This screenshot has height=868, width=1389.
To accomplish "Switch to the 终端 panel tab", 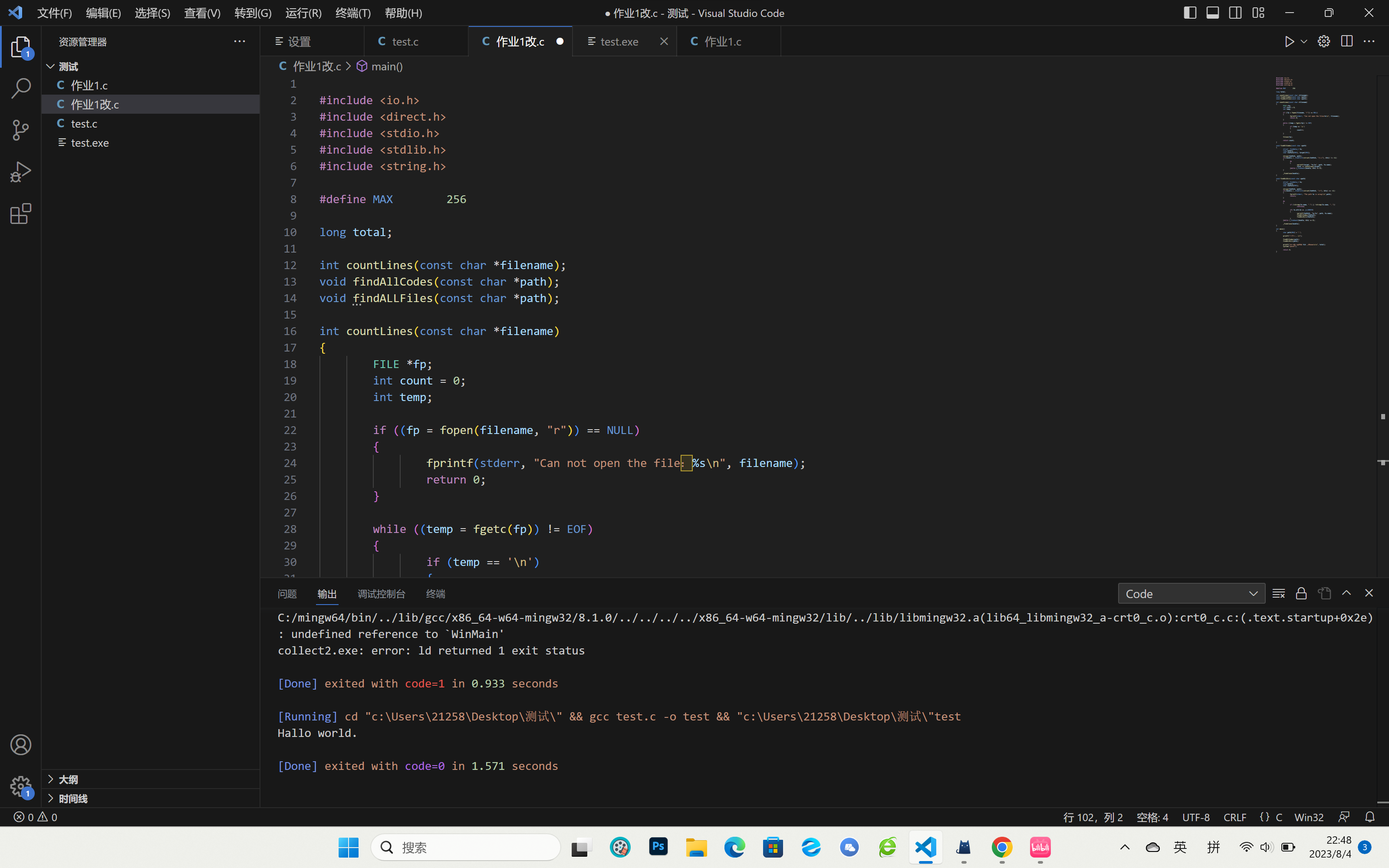I will tap(436, 594).
